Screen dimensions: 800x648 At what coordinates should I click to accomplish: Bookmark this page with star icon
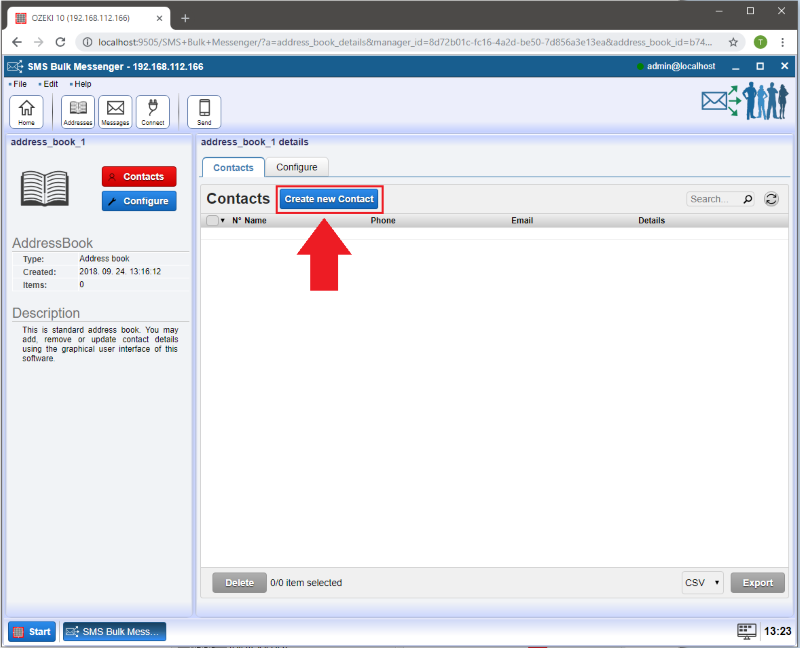[x=733, y=42]
